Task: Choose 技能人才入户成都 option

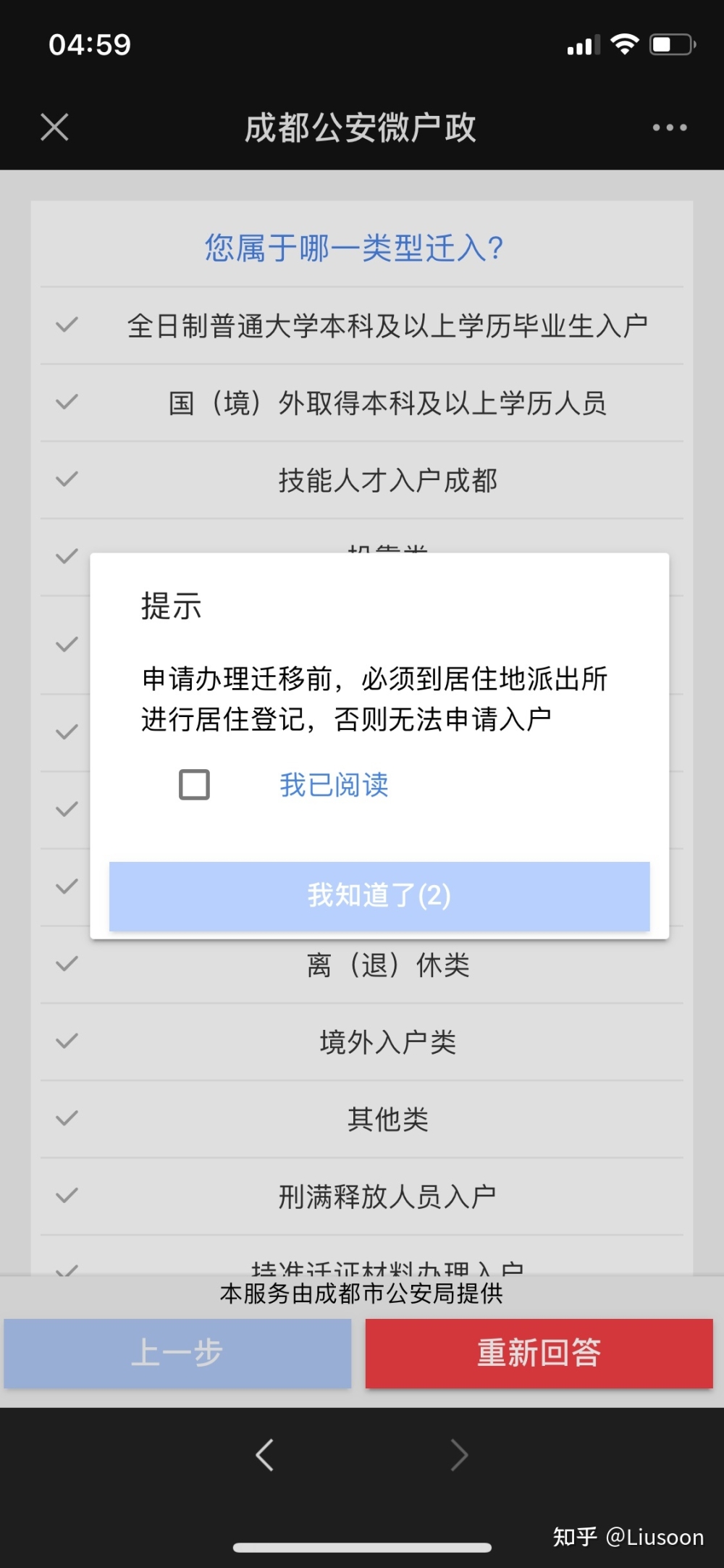Action: coord(362,480)
